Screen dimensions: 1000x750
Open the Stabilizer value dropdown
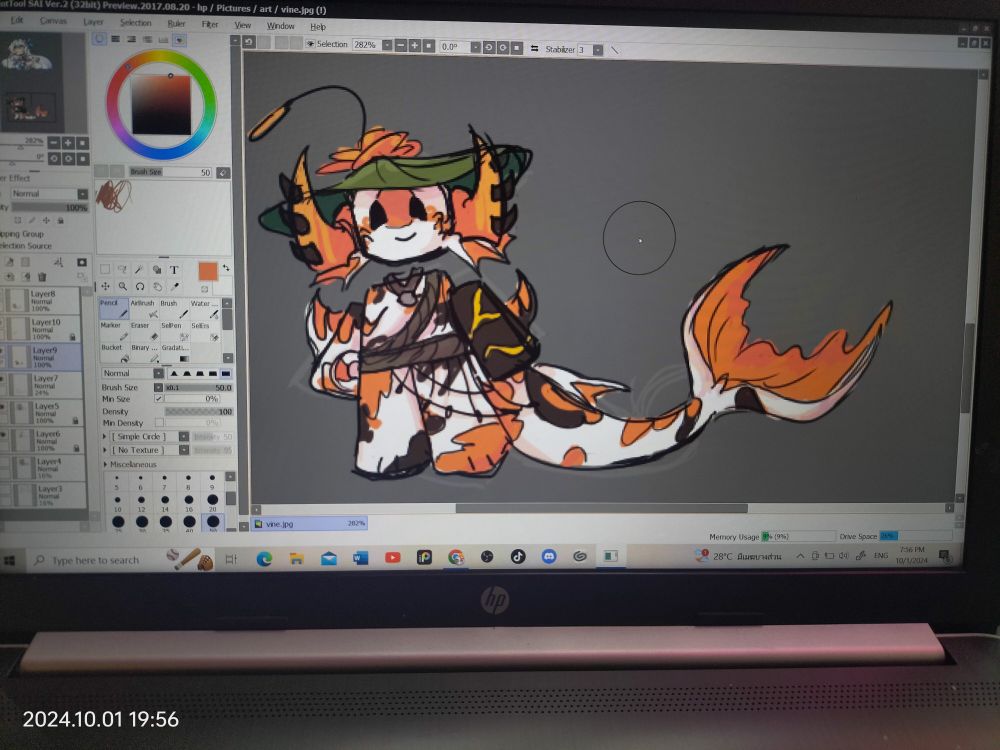[598, 50]
